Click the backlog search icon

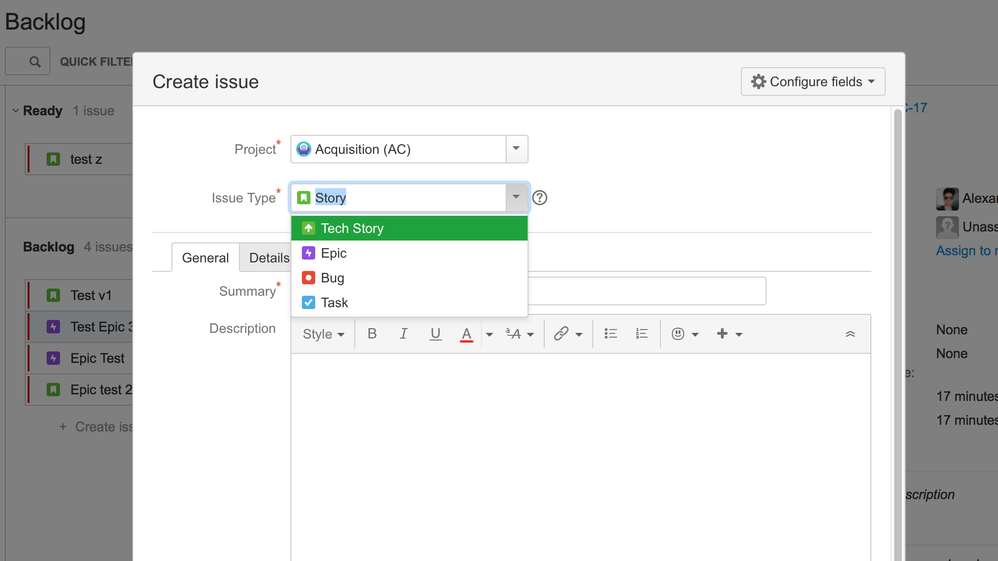(34, 62)
